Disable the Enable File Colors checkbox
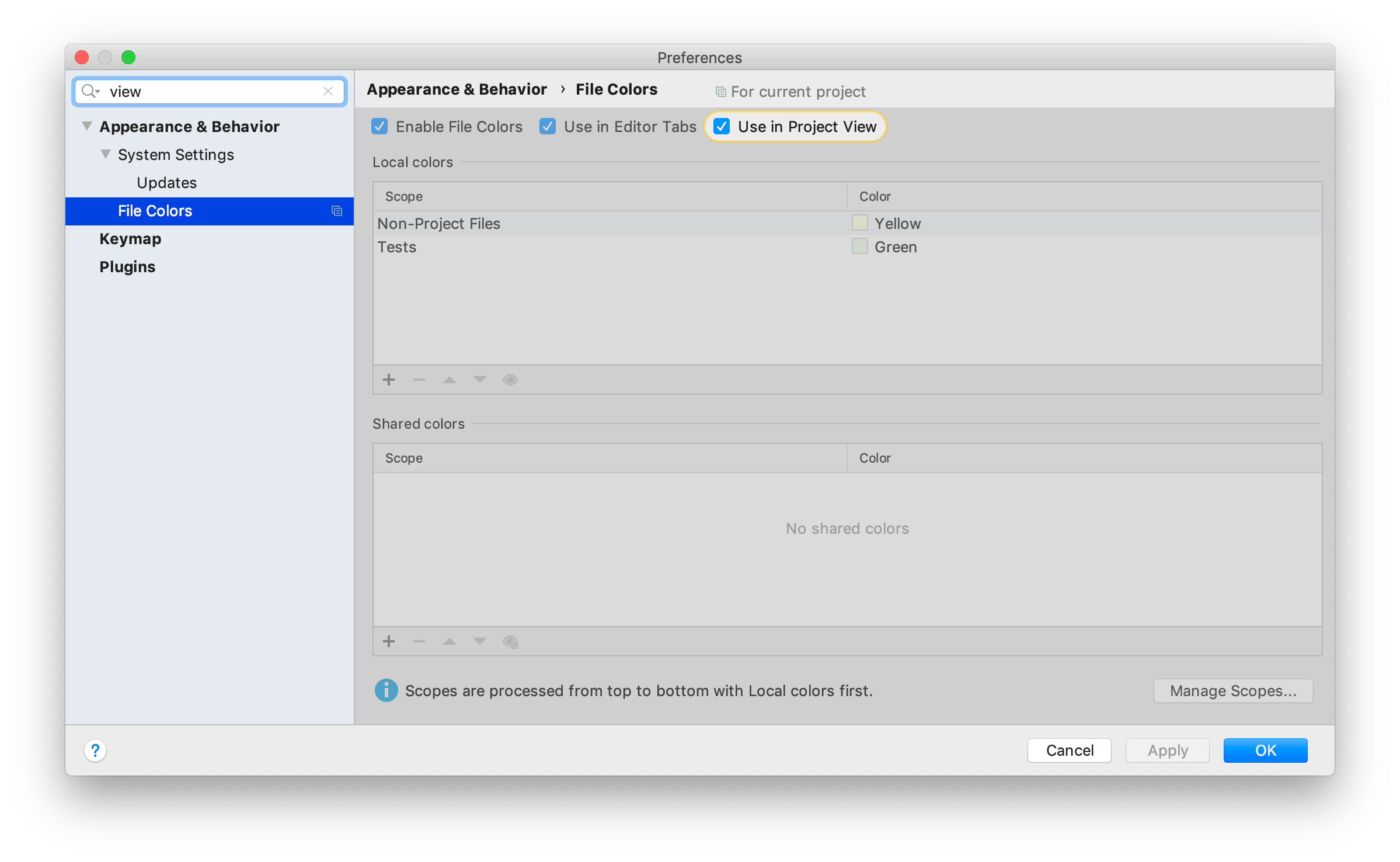The width and height of the screenshot is (1400, 862). point(379,126)
